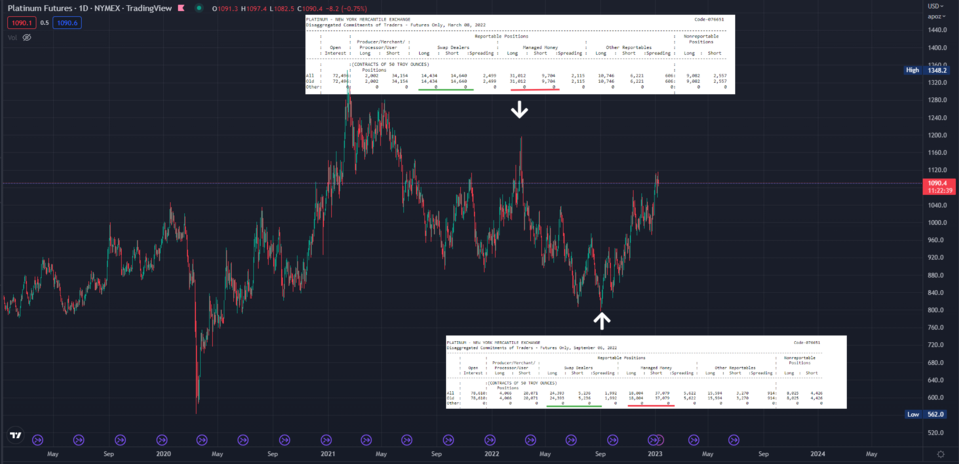Open the apoz unit dropdown on price scale
This screenshot has height=464, width=959.
(935, 17)
